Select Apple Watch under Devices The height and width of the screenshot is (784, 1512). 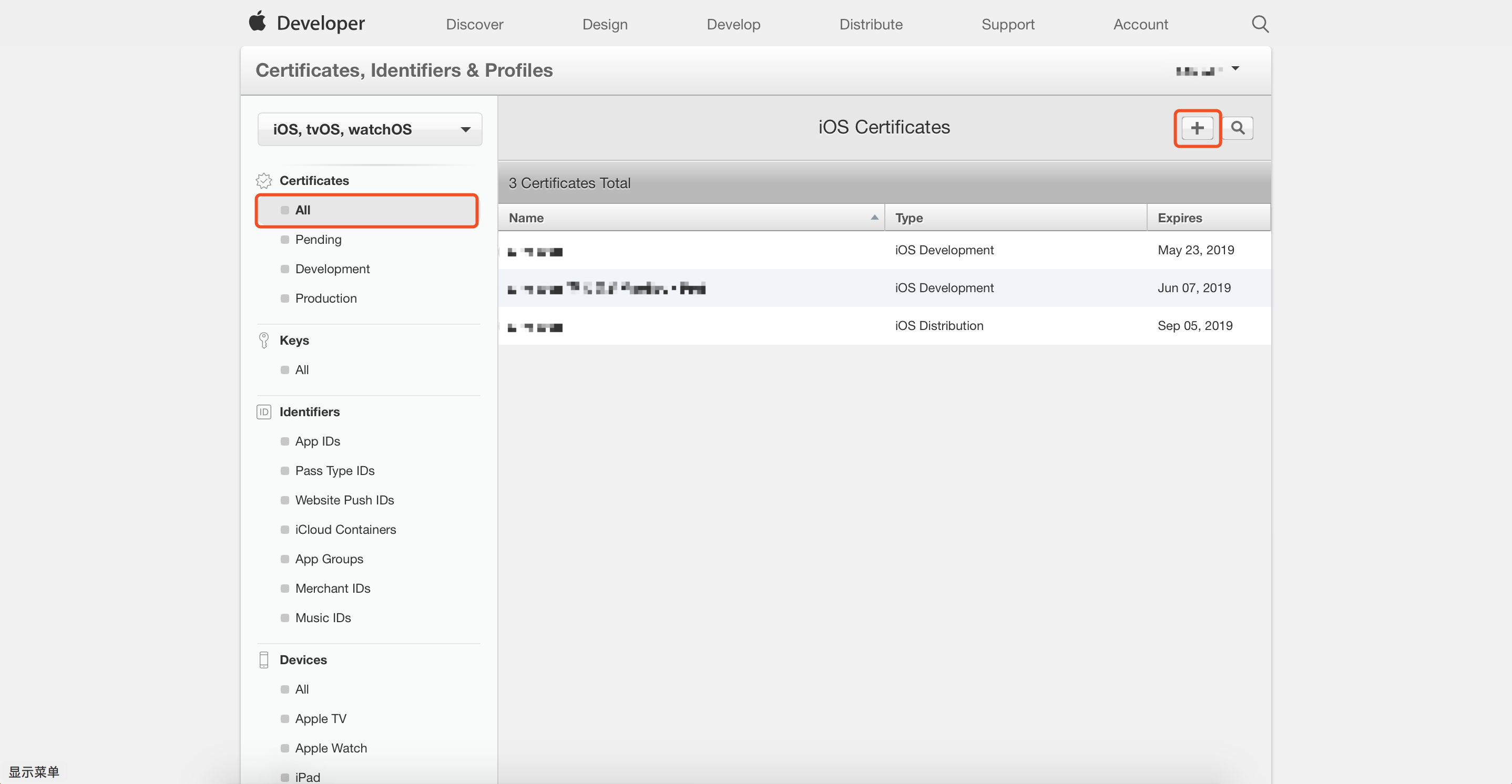point(331,748)
